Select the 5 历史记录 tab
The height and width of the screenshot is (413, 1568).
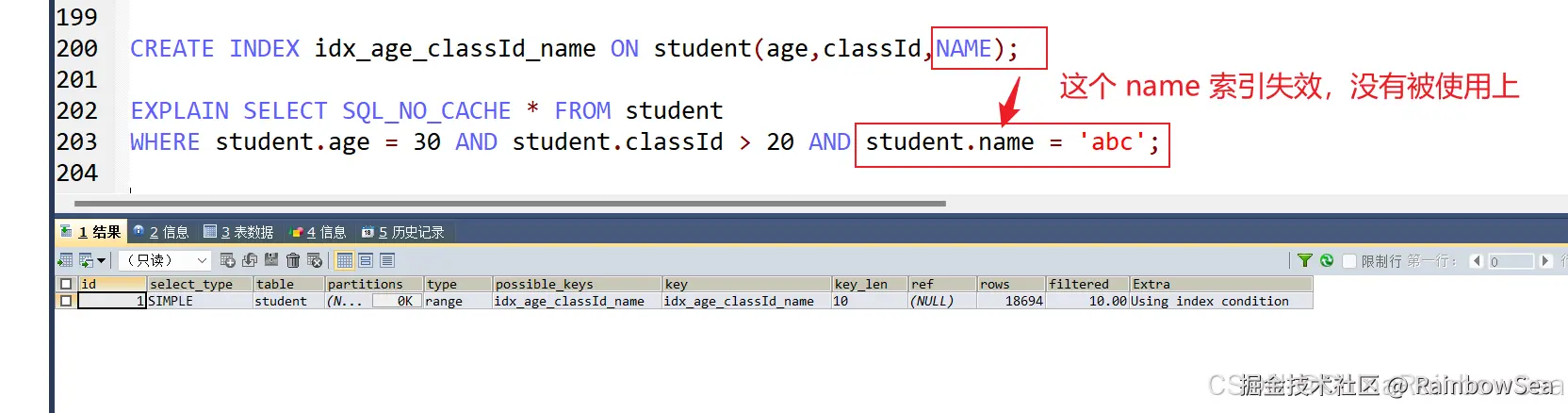click(x=403, y=232)
